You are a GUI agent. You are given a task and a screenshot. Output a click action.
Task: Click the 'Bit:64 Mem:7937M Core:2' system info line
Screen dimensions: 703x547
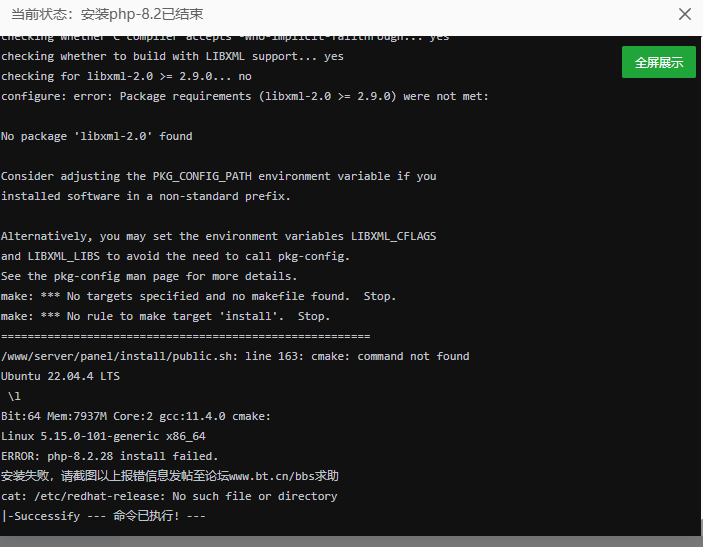pyautogui.click(x=136, y=416)
